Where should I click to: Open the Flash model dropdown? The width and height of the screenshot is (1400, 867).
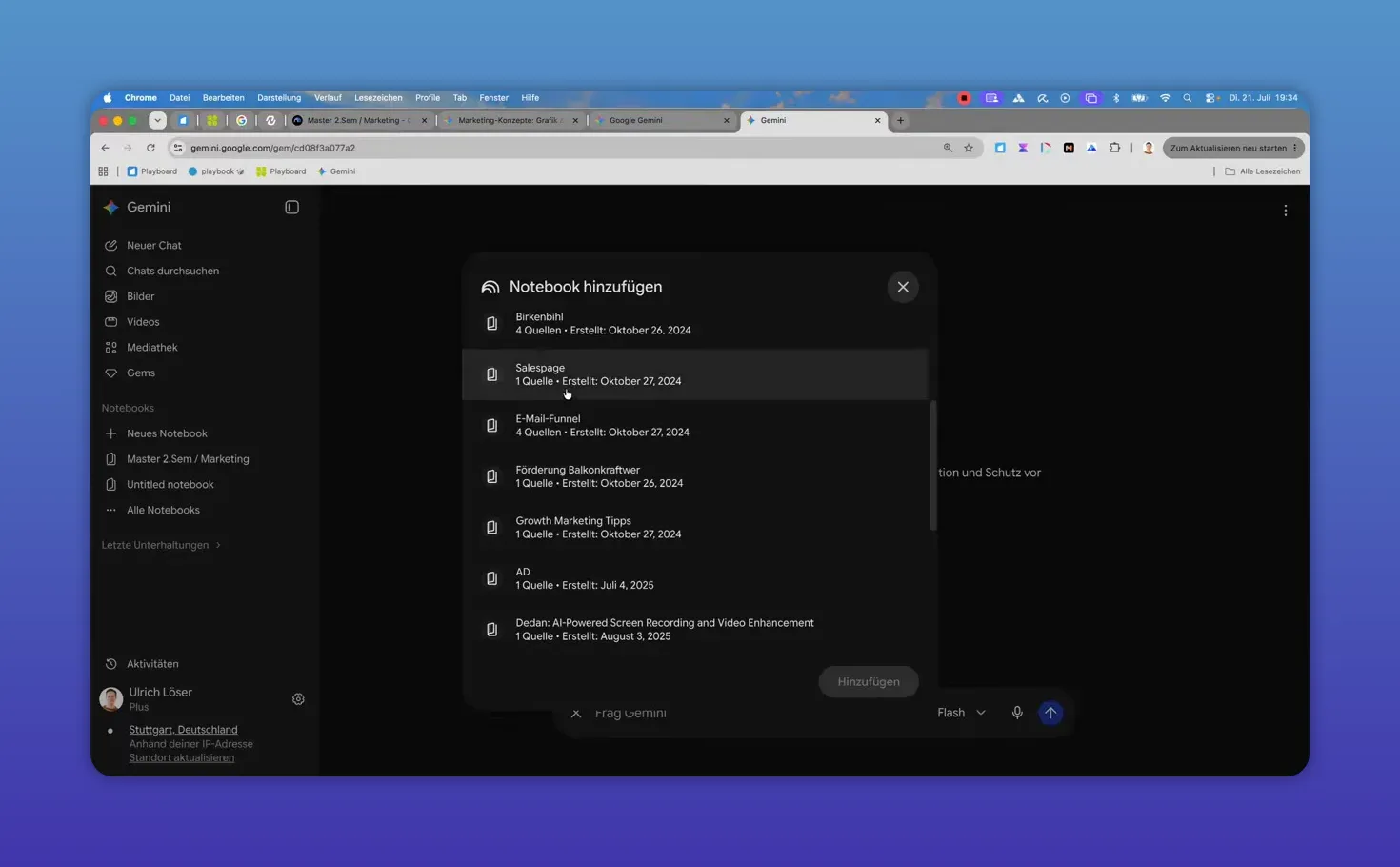click(x=961, y=713)
